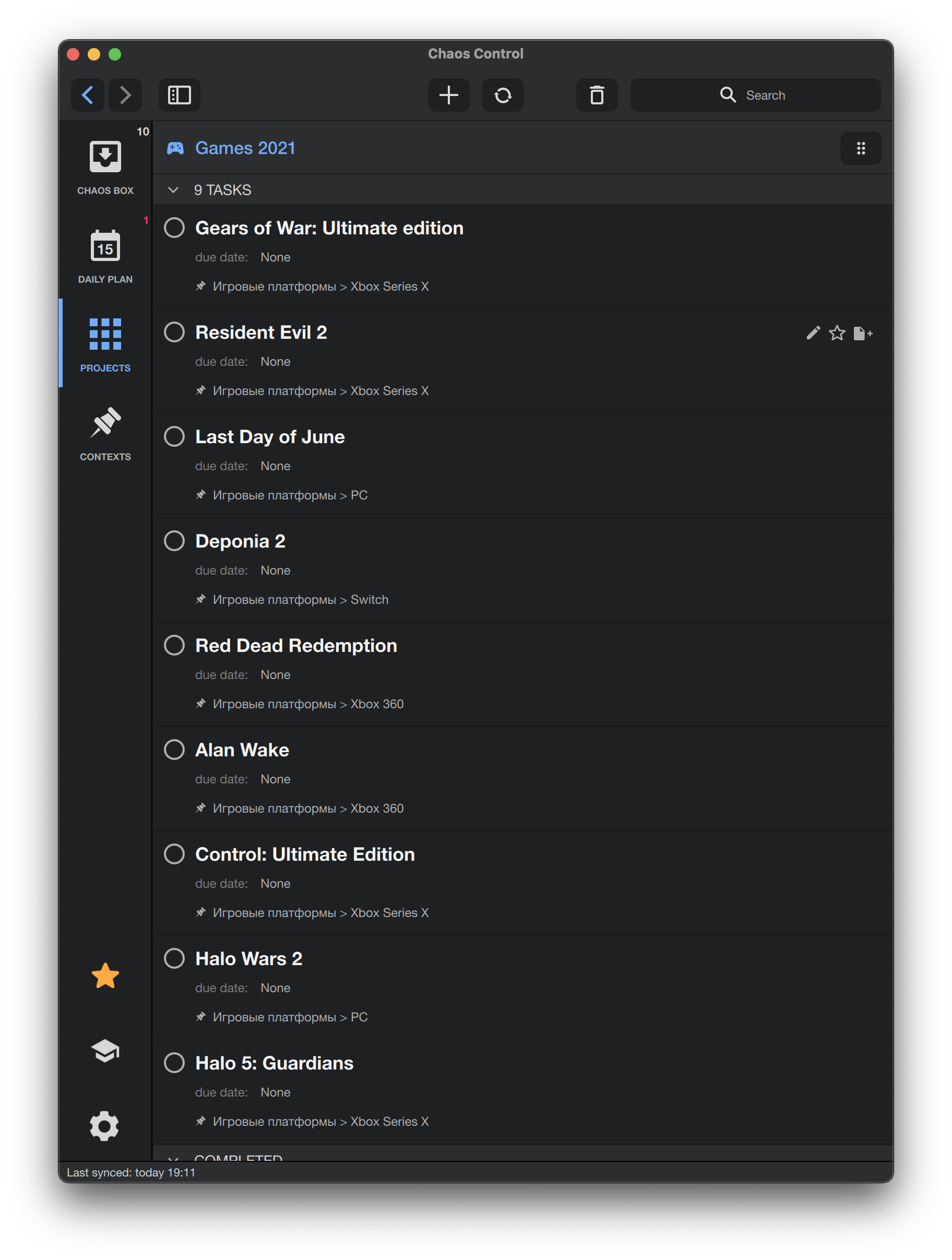Set due date for Resident Evil 2
Screen dimensions: 952x1260
click(x=276, y=361)
